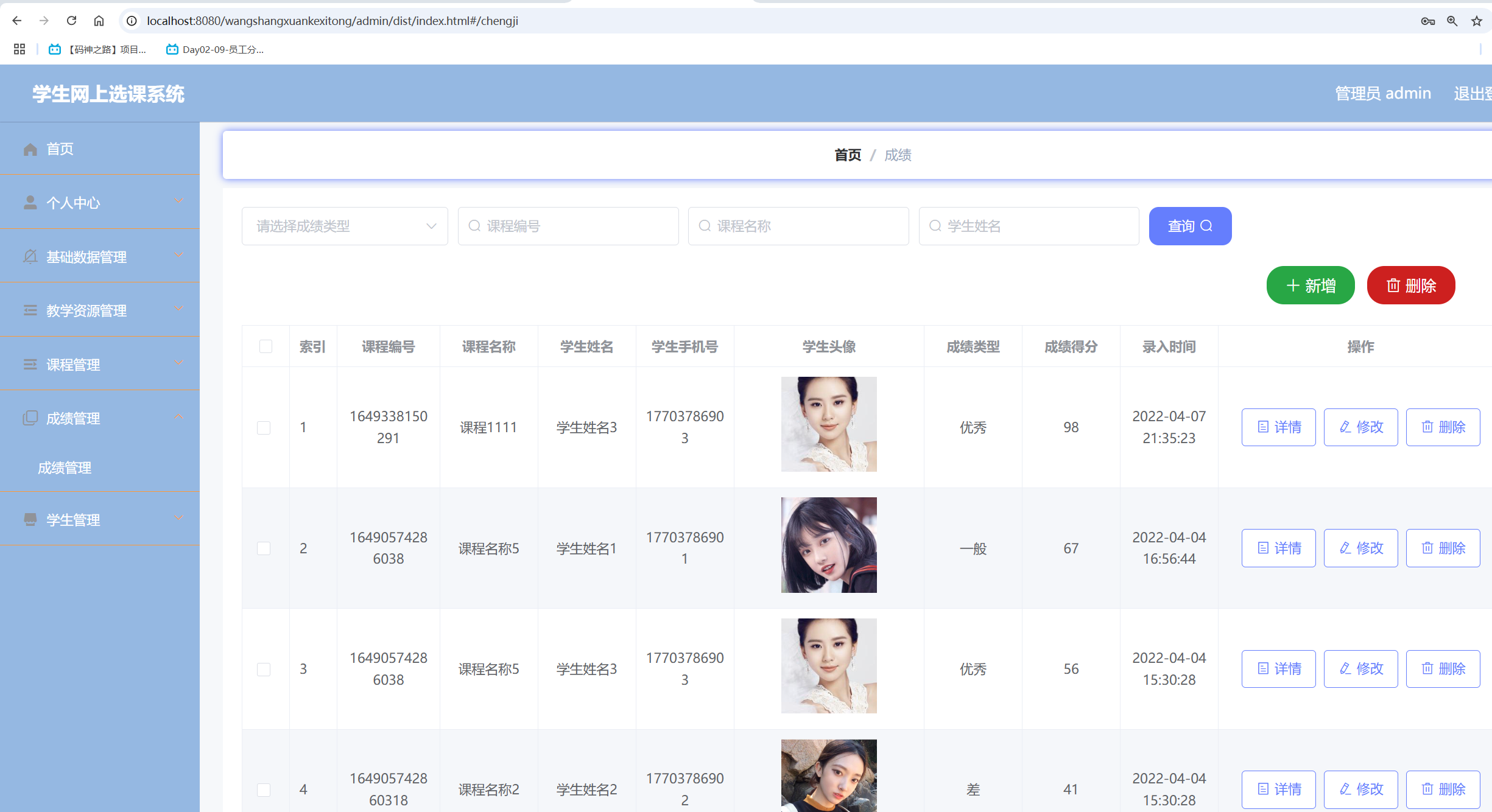
Task: Open the apps grid in bookmarks bar
Action: click(19, 49)
